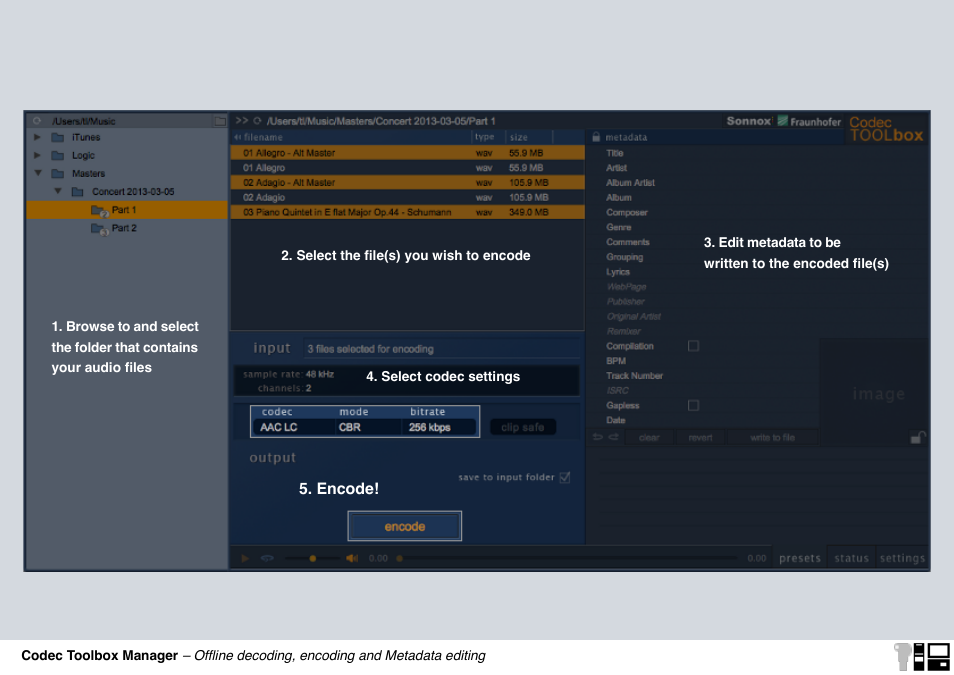The image size is (954, 675).
Task: Click the write to file button
Action: (x=772, y=437)
